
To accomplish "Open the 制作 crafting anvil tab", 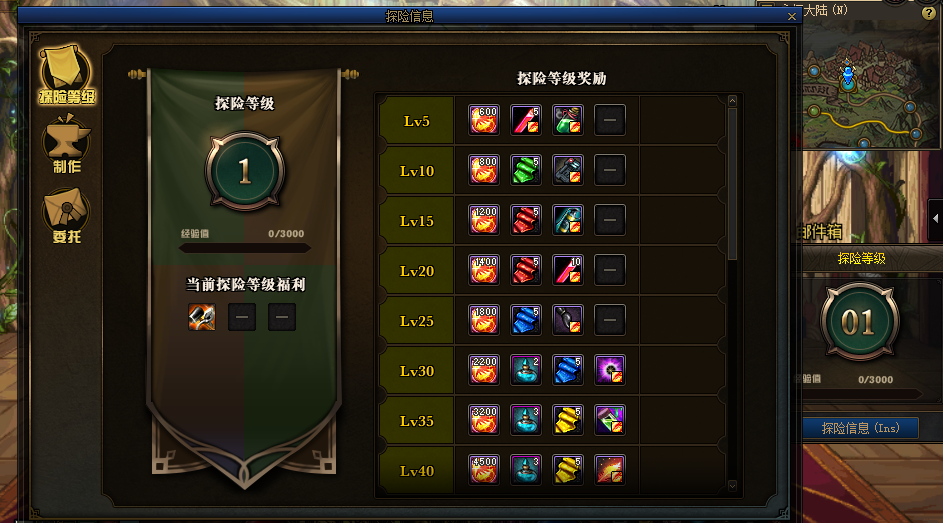I will pos(66,144).
